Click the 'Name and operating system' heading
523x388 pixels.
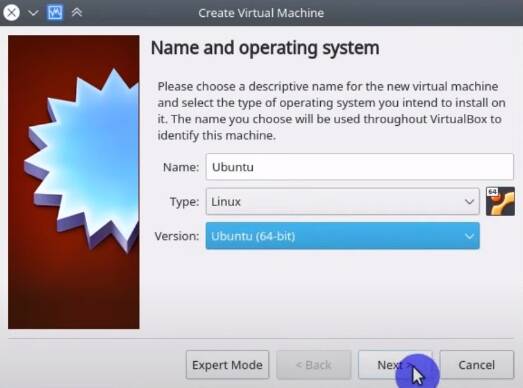tap(265, 48)
